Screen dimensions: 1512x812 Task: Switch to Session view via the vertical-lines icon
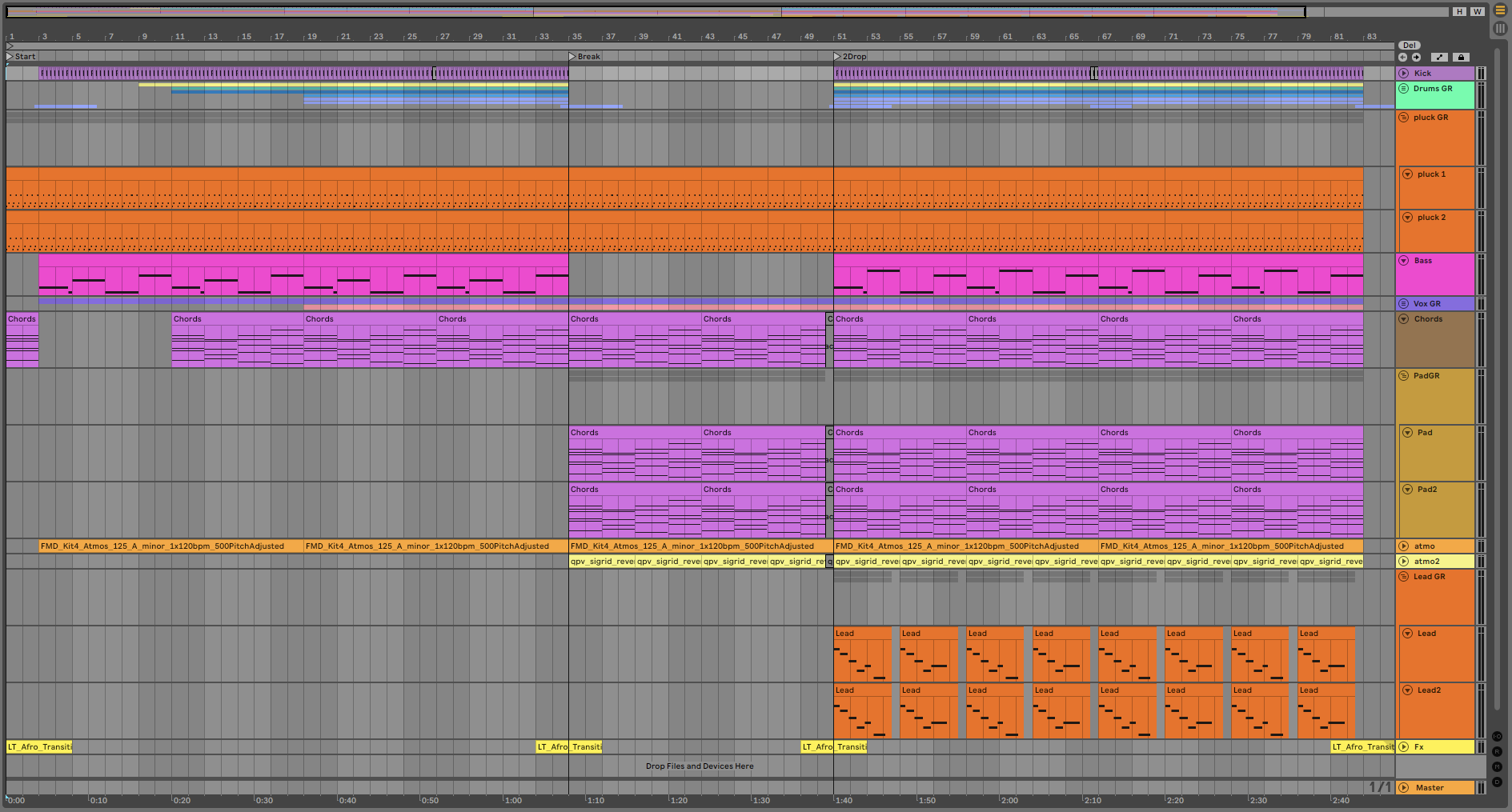click(x=1500, y=27)
